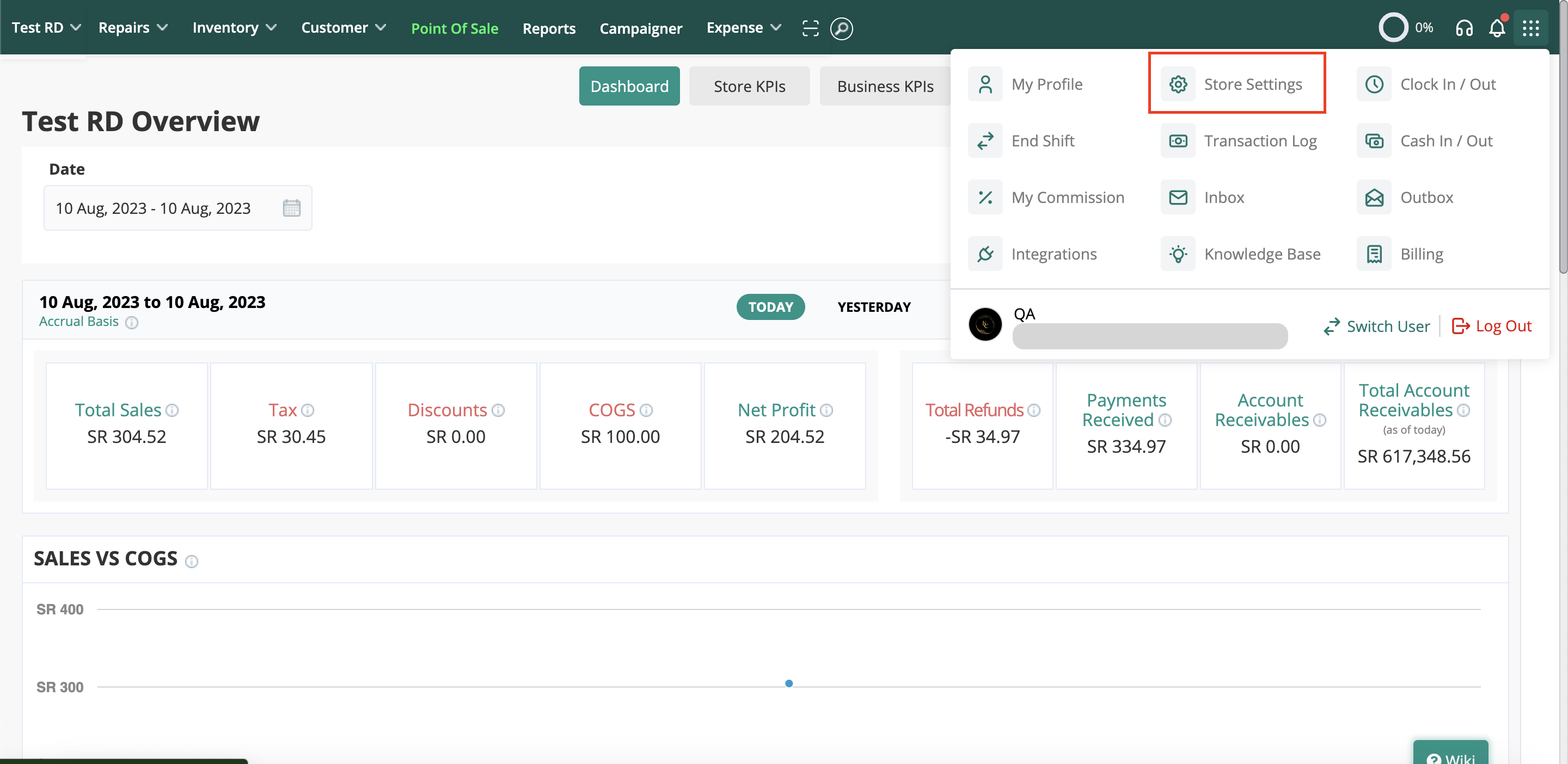This screenshot has height=764, width=1568.
Task: Open the date range input field
Action: 177,208
